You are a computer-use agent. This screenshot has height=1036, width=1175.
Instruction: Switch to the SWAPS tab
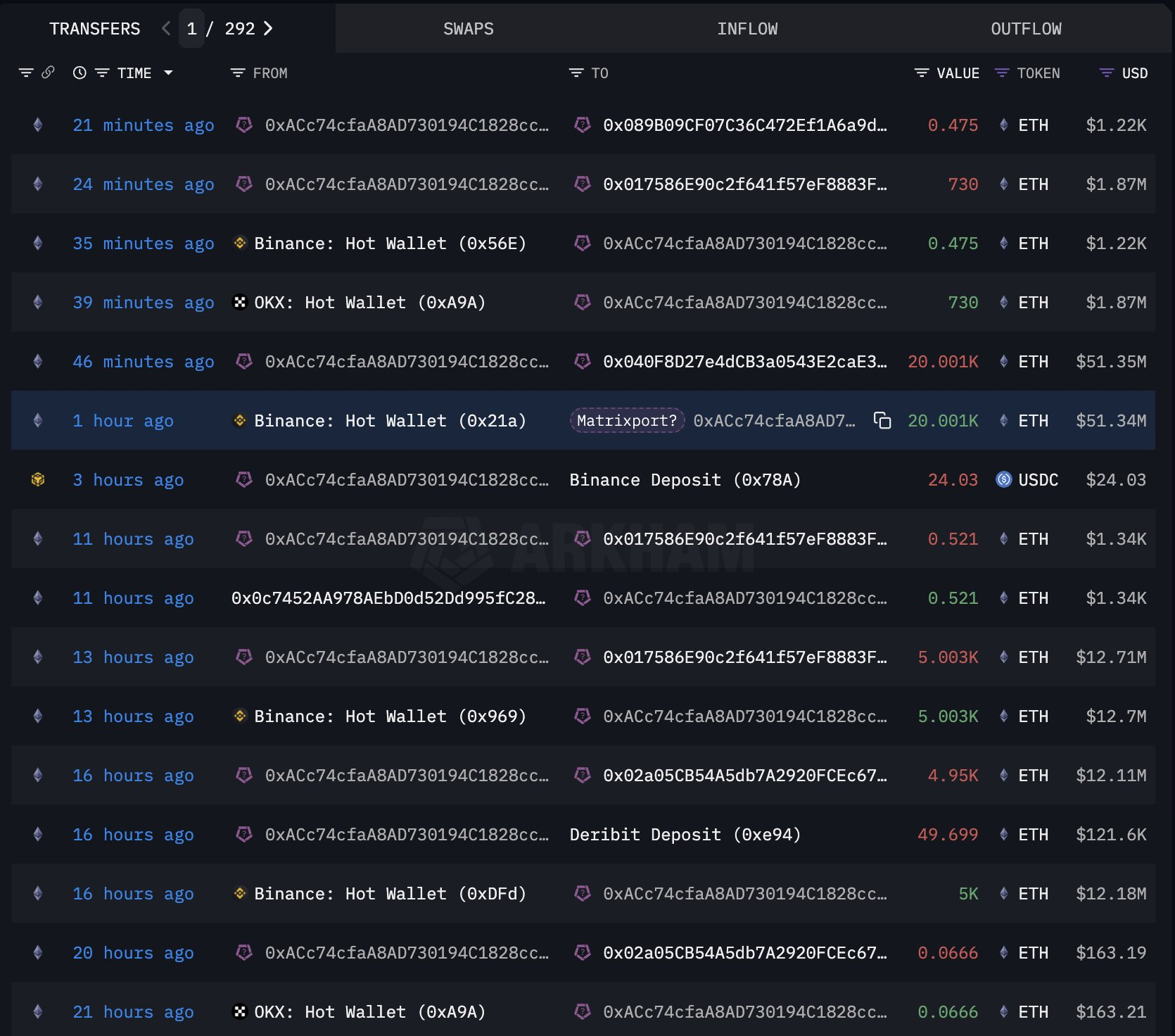pos(469,29)
